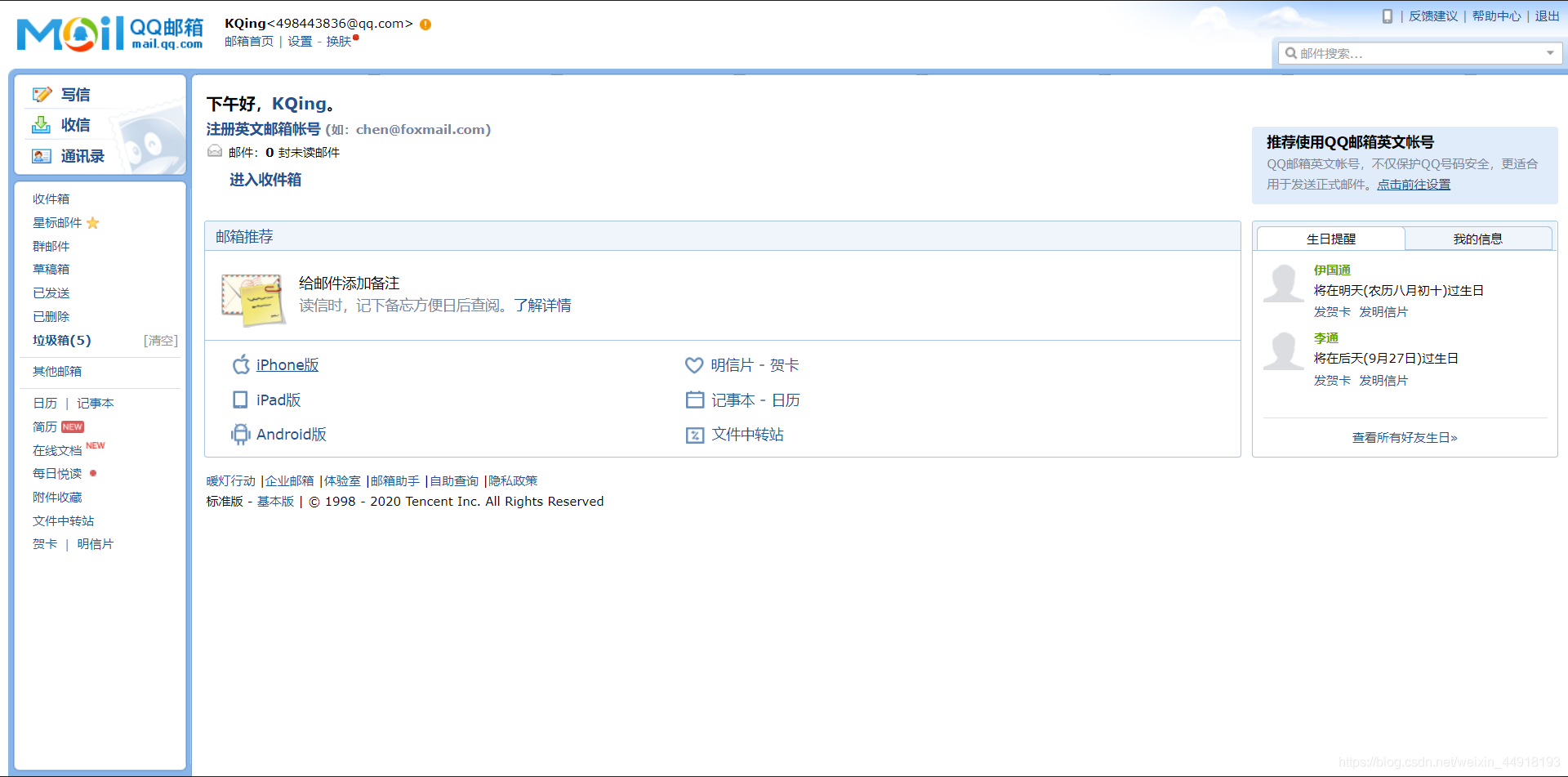Click the envelope note thumbnail image
The height and width of the screenshot is (777, 1568).
point(253,299)
